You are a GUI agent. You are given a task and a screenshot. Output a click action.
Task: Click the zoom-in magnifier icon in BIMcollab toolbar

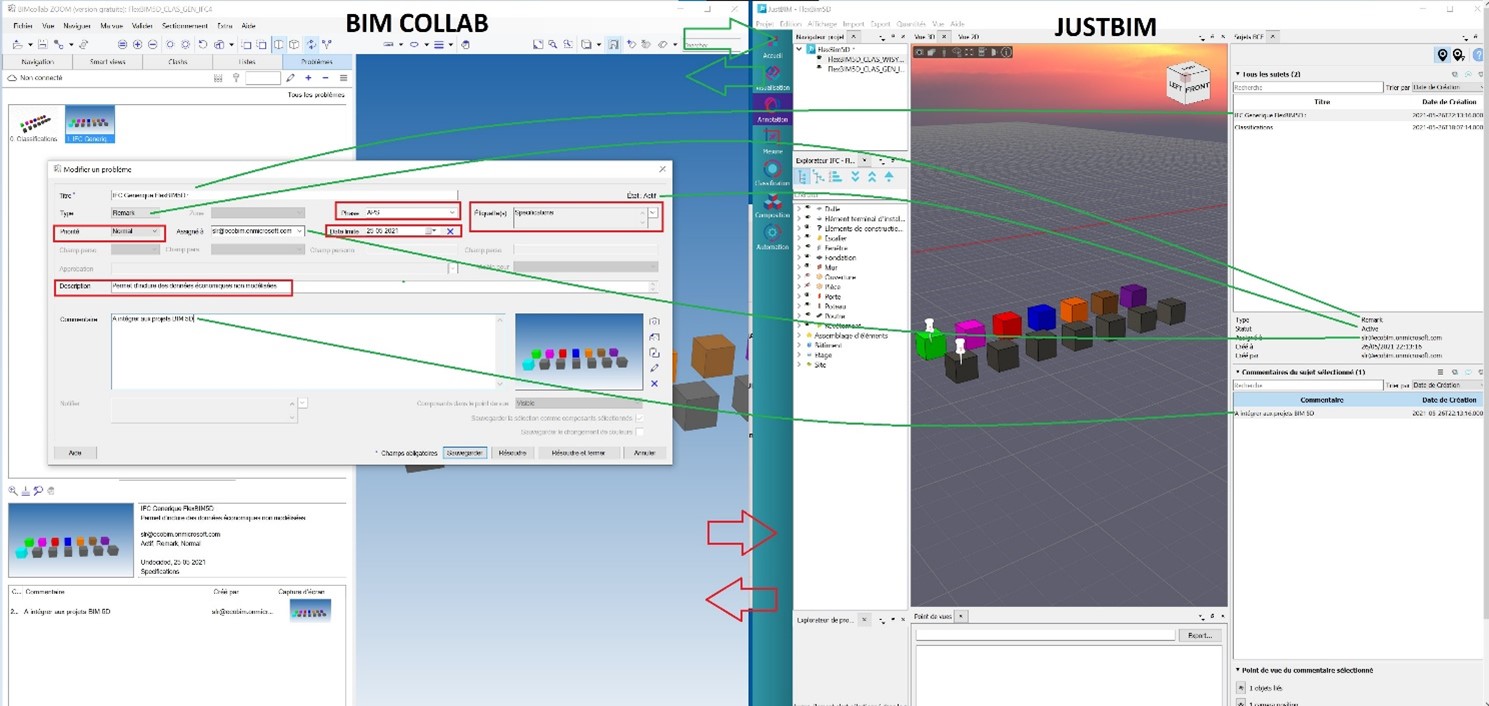tap(137, 44)
